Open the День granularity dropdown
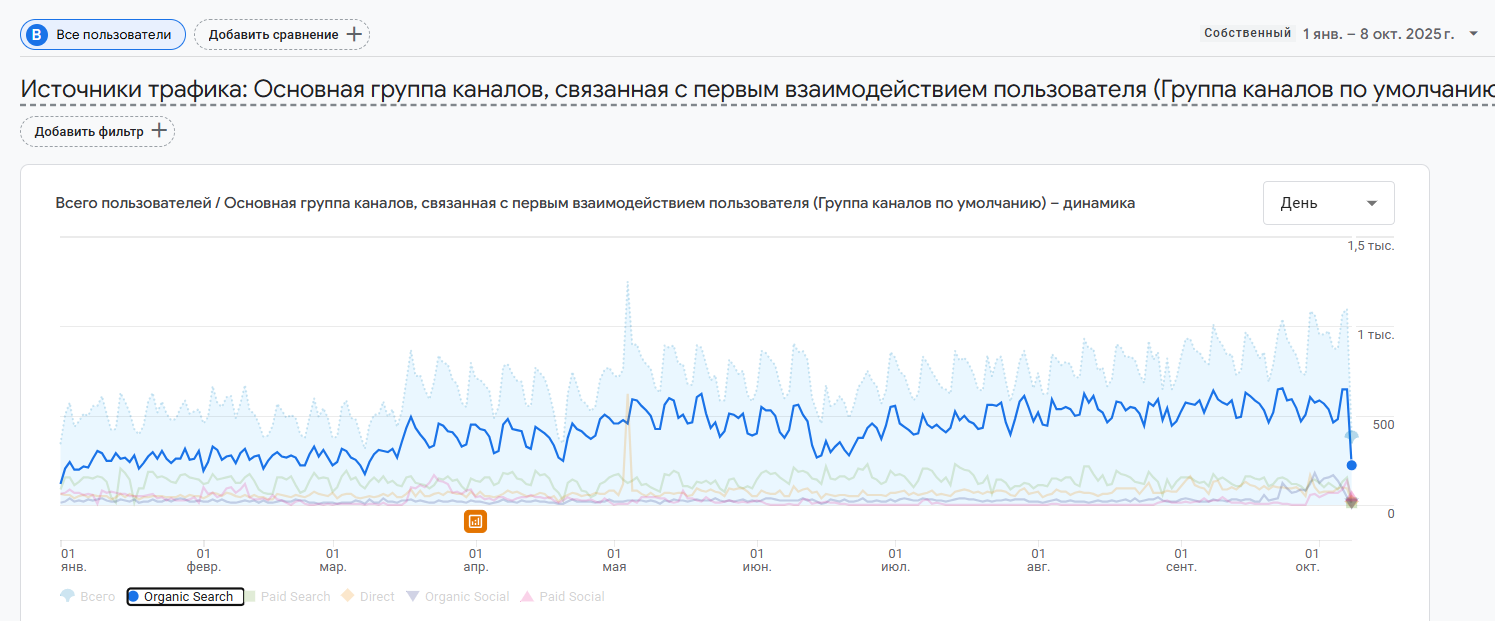The height and width of the screenshot is (621, 1495). [x=1328, y=203]
